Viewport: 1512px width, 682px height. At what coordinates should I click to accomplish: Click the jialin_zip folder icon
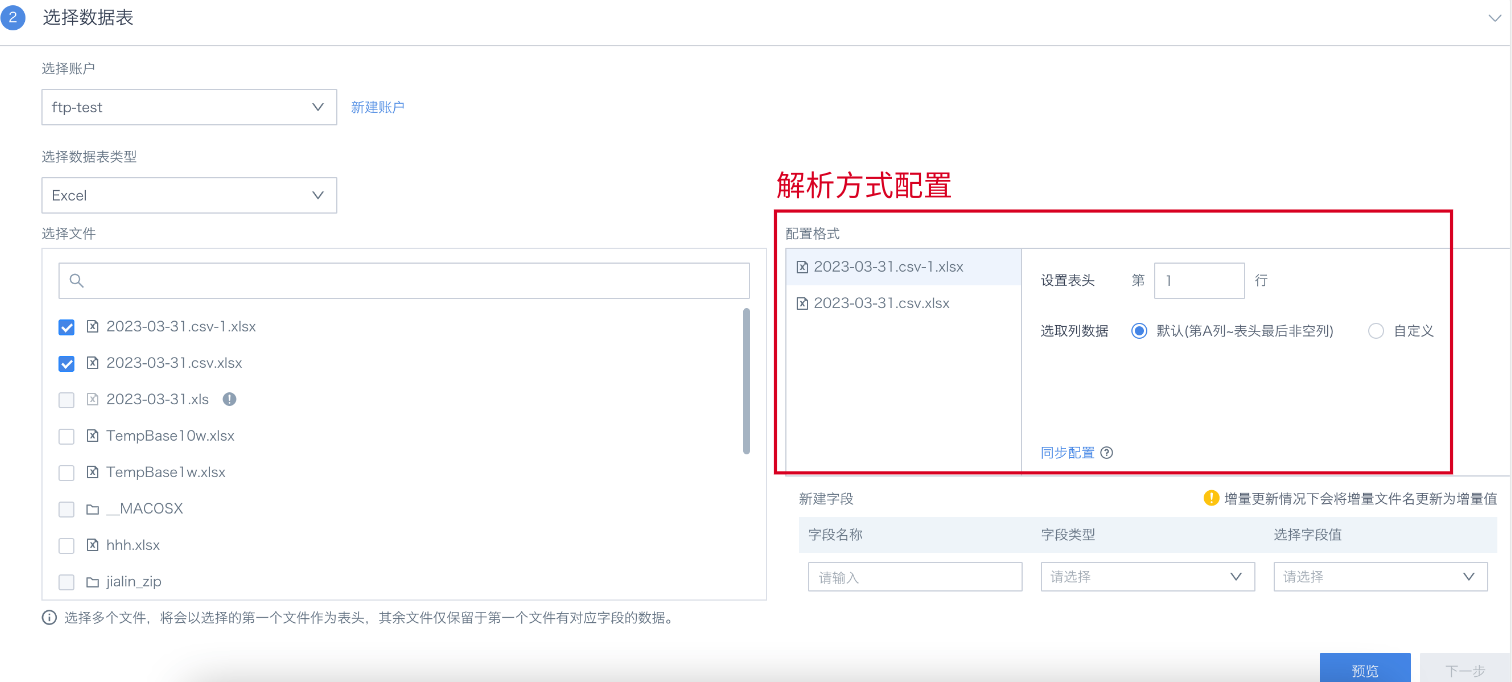pyautogui.click(x=93, y=582)
